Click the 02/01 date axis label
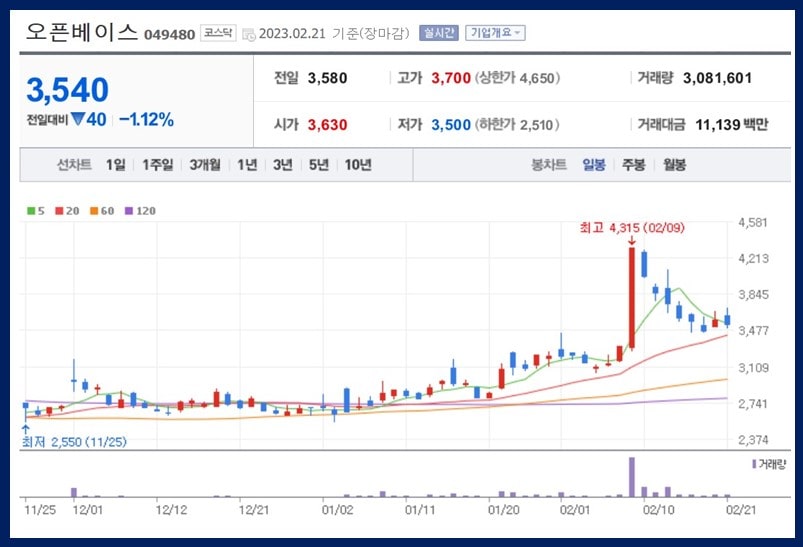This screenshot has height=547, width=803. 575,510
